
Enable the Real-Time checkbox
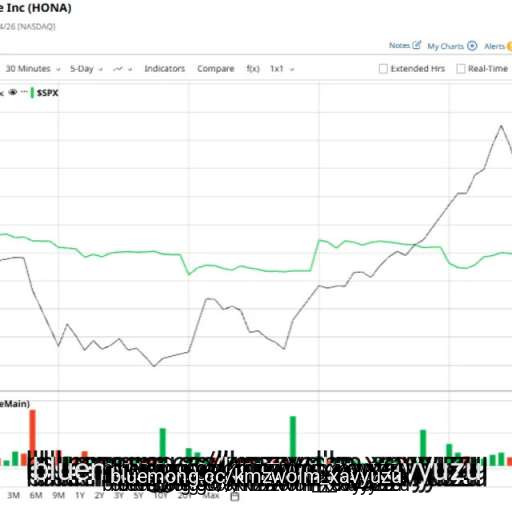click(461, 69)
